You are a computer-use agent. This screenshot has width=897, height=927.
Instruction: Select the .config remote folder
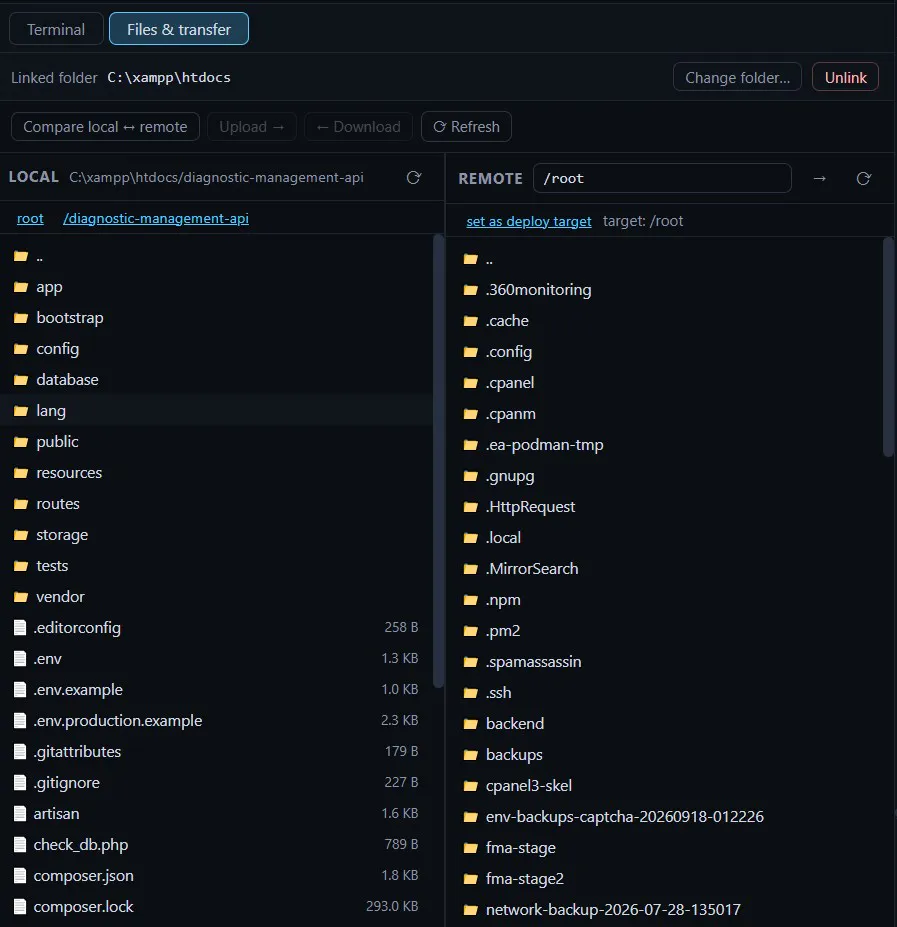point(665,352)
